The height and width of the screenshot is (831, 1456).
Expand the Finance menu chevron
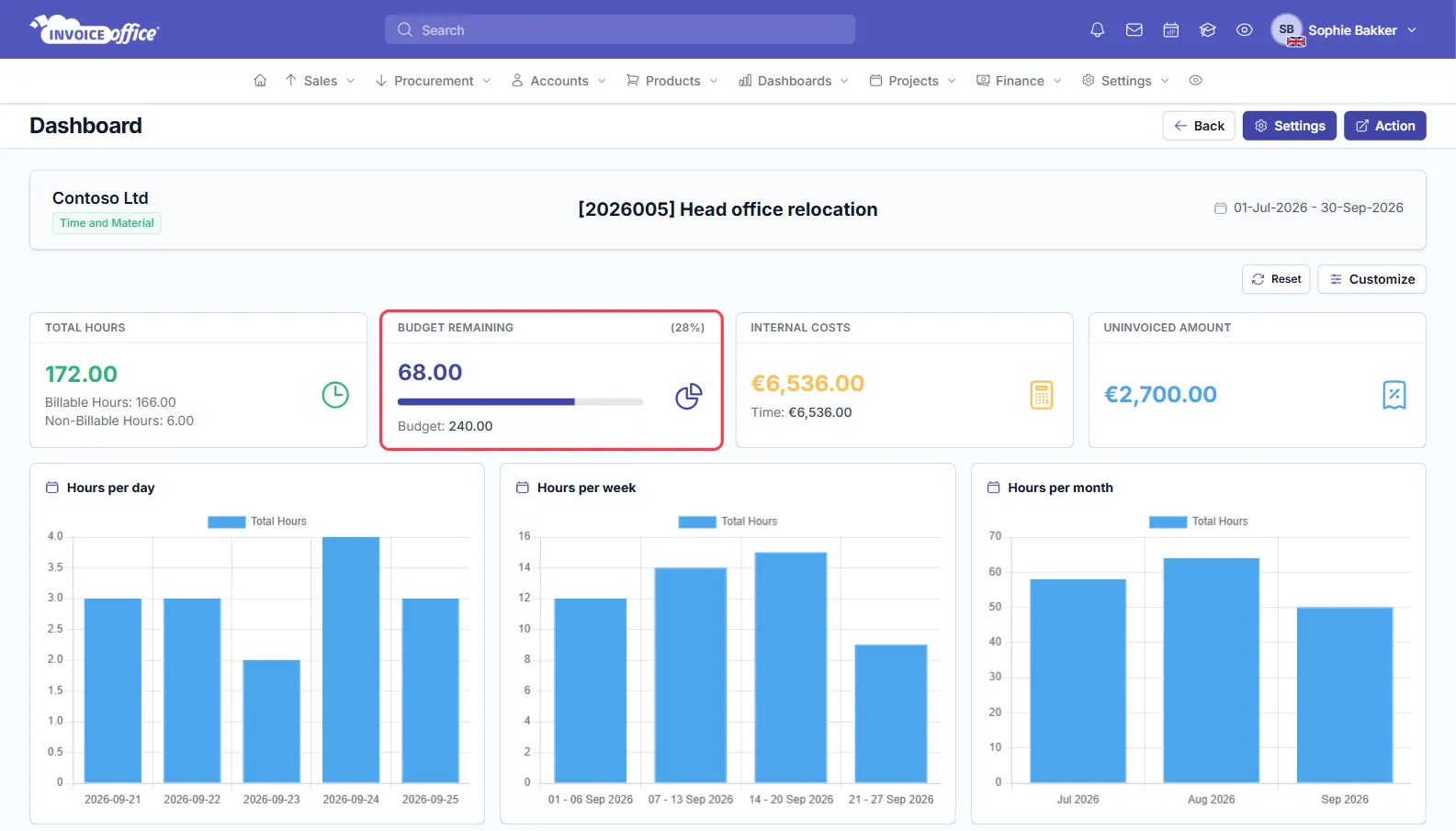click(x=1057, y=81)
